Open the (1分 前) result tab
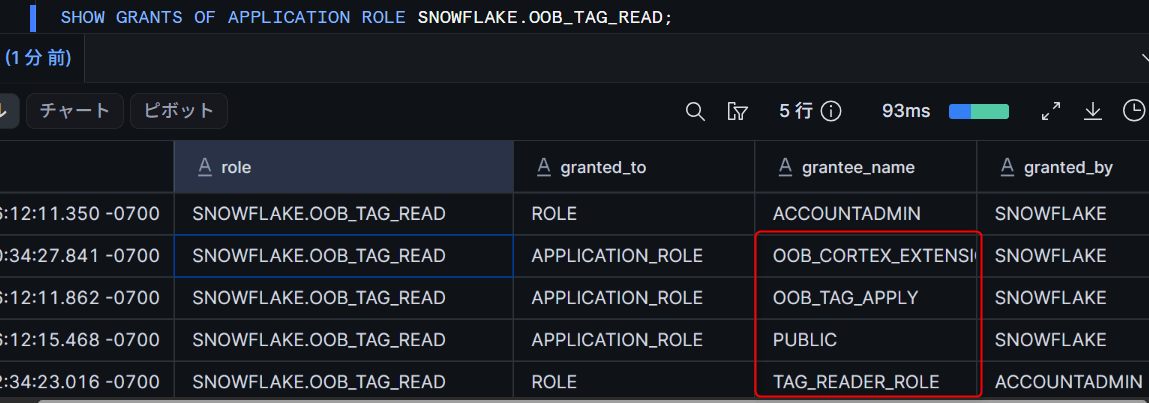1149x403 pixels. [39, 59]
